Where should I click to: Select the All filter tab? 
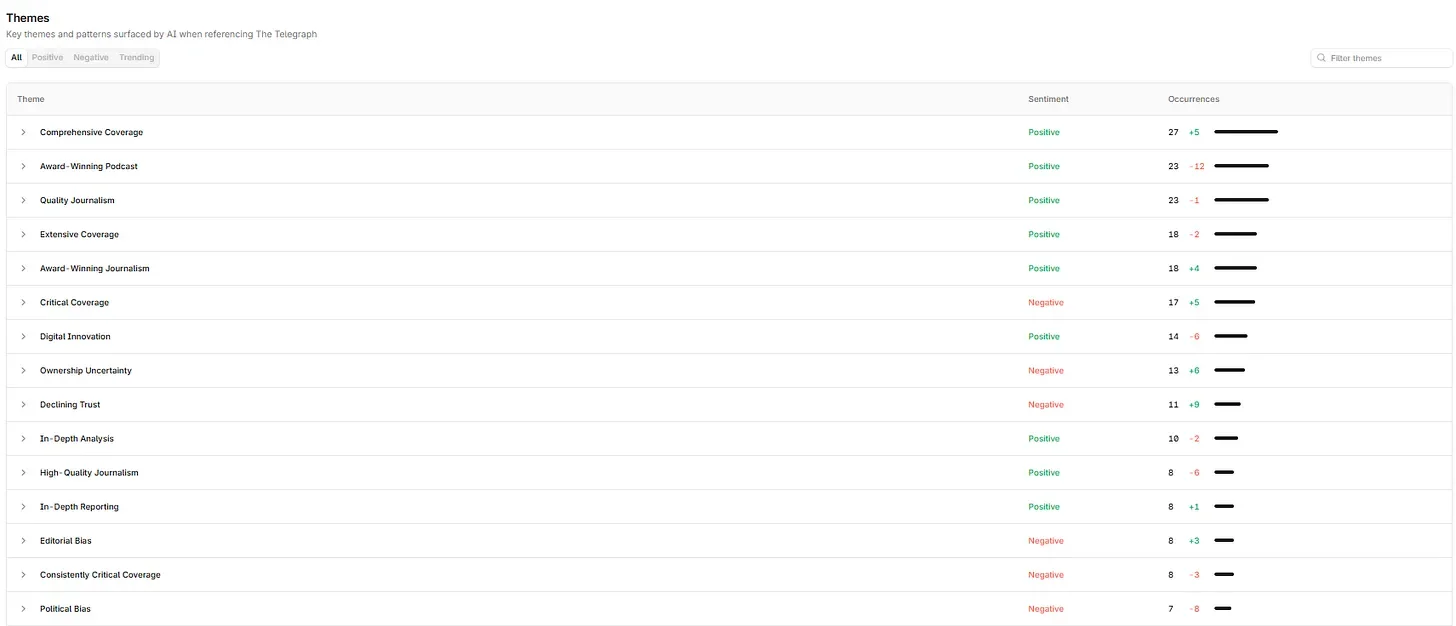(16, 58)
